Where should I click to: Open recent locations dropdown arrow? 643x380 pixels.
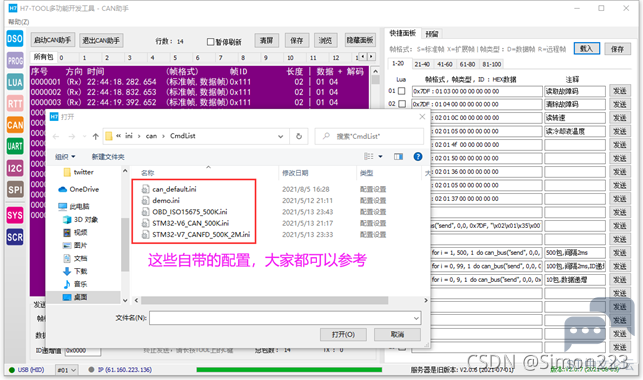coord(84,136)
